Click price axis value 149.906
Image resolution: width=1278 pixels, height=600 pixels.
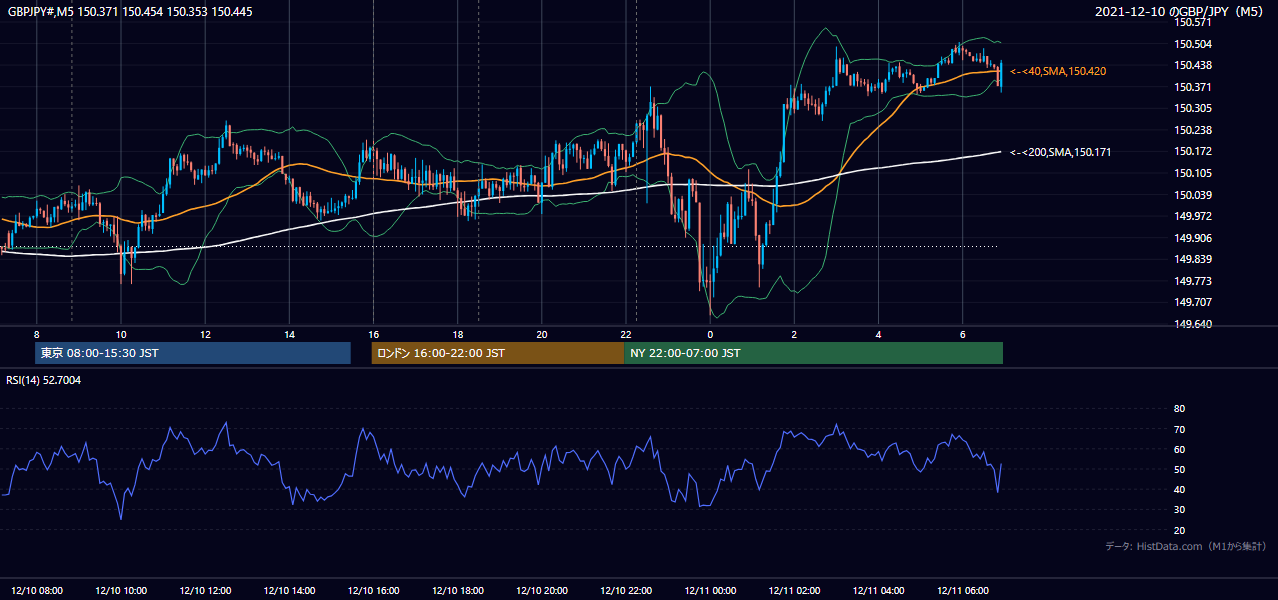[x=1192, y=238]
